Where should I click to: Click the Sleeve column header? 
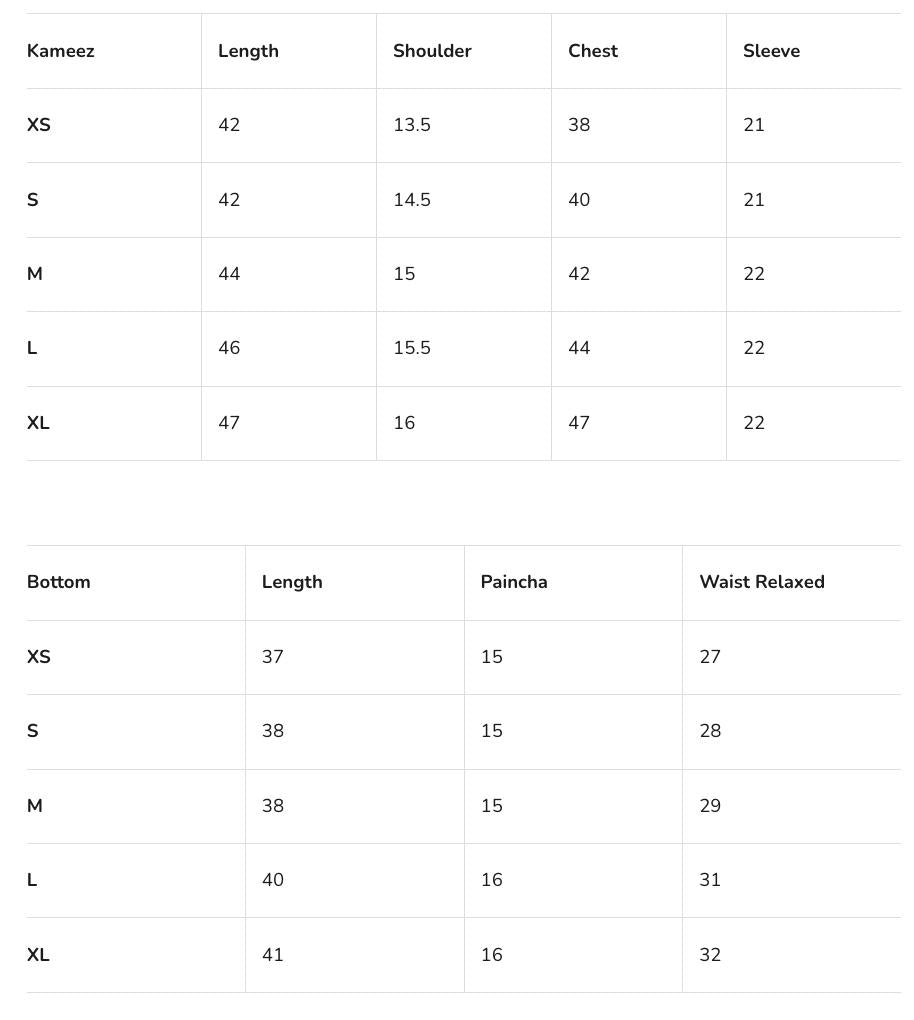coord(771,51)
